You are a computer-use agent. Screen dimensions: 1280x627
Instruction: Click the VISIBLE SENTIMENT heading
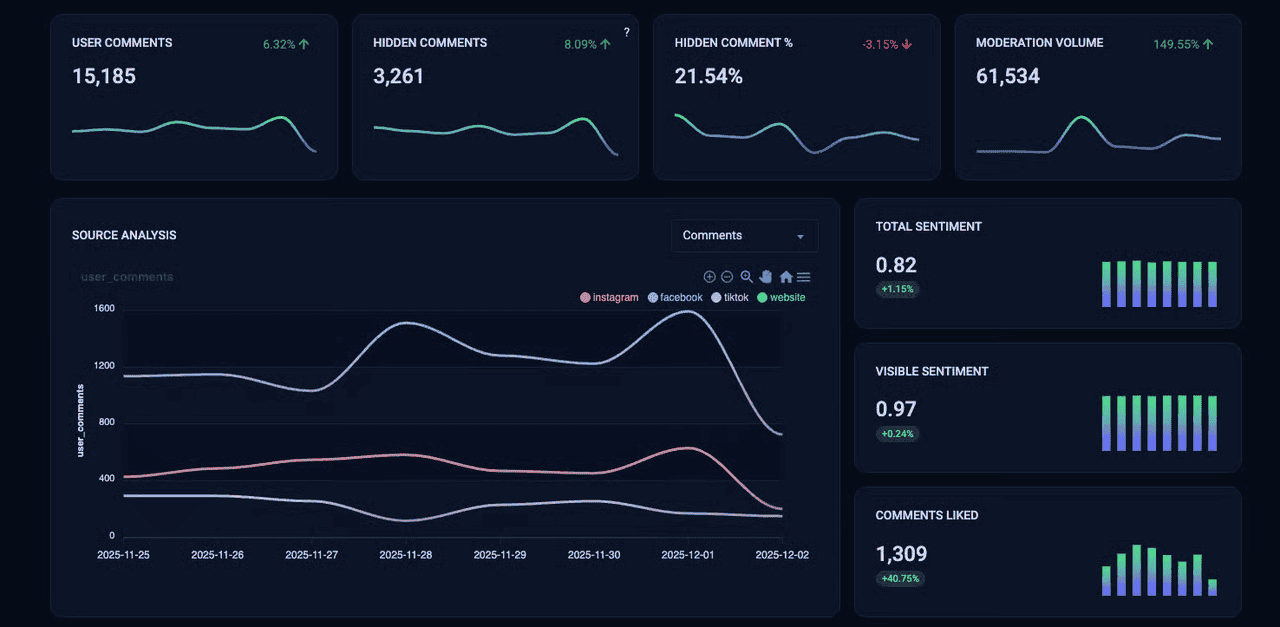click(932, 371)
